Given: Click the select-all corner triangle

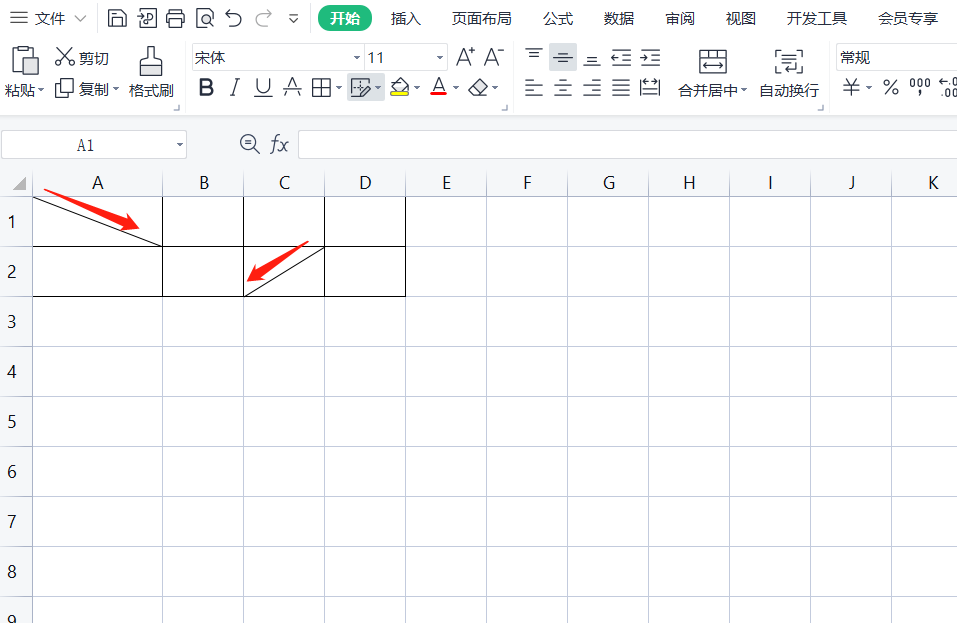Looking at the screenshot, I should tap(20, 183).
